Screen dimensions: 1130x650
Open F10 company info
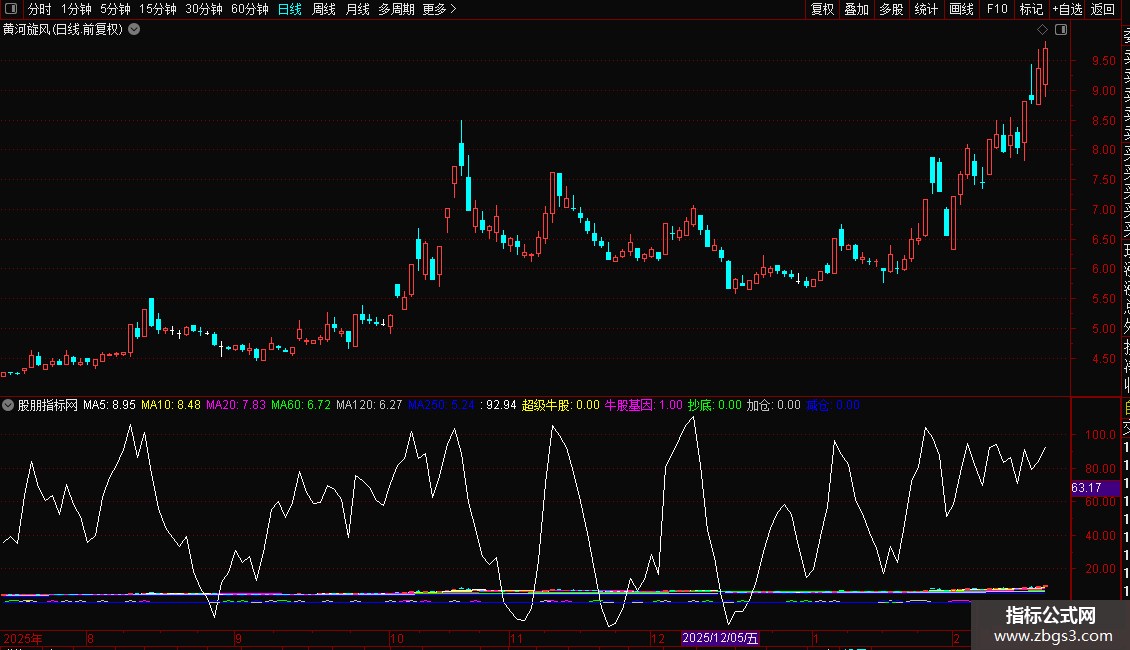(997, 9)
